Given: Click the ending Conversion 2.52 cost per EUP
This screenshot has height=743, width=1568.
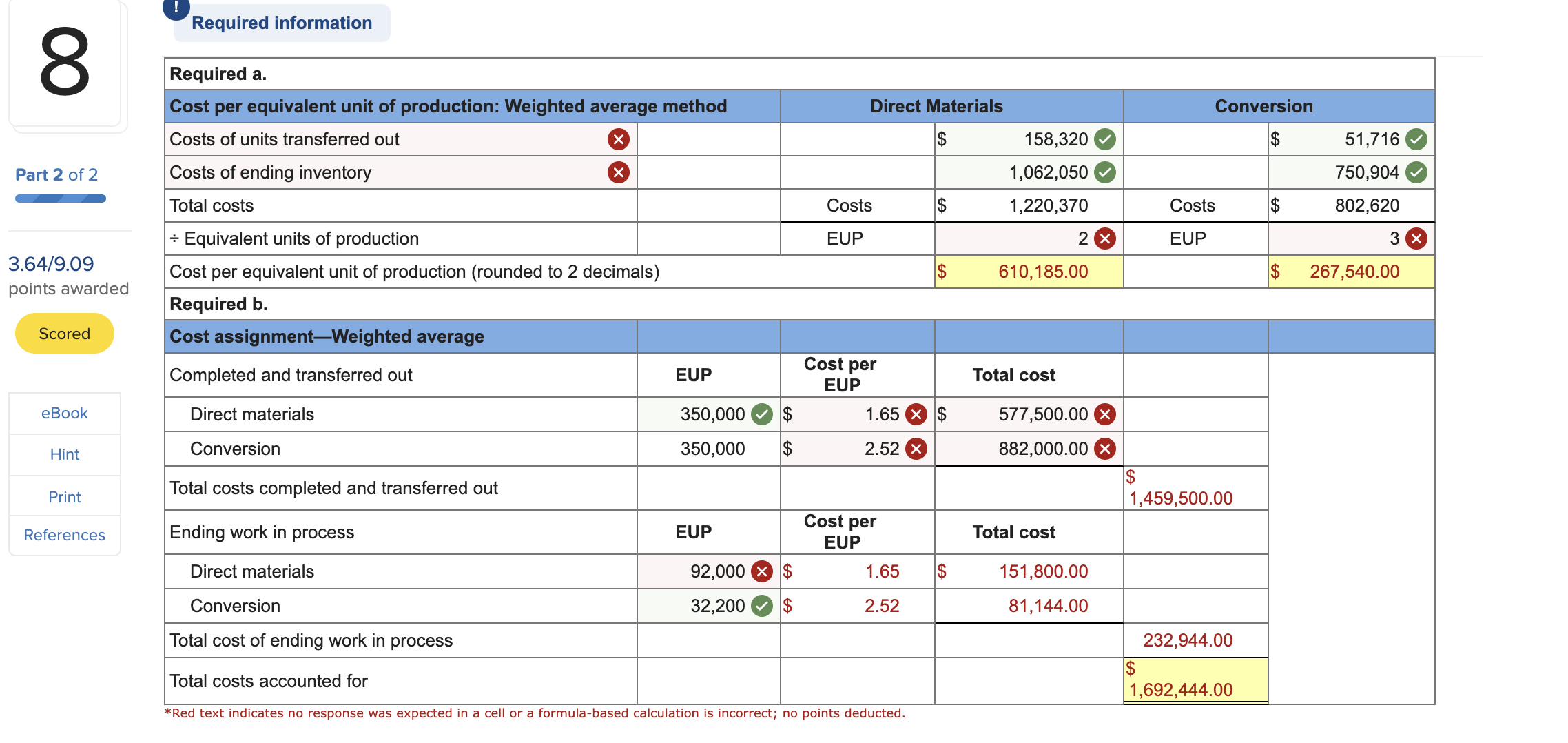Looking at the screenshot, I should pos(882,606).
